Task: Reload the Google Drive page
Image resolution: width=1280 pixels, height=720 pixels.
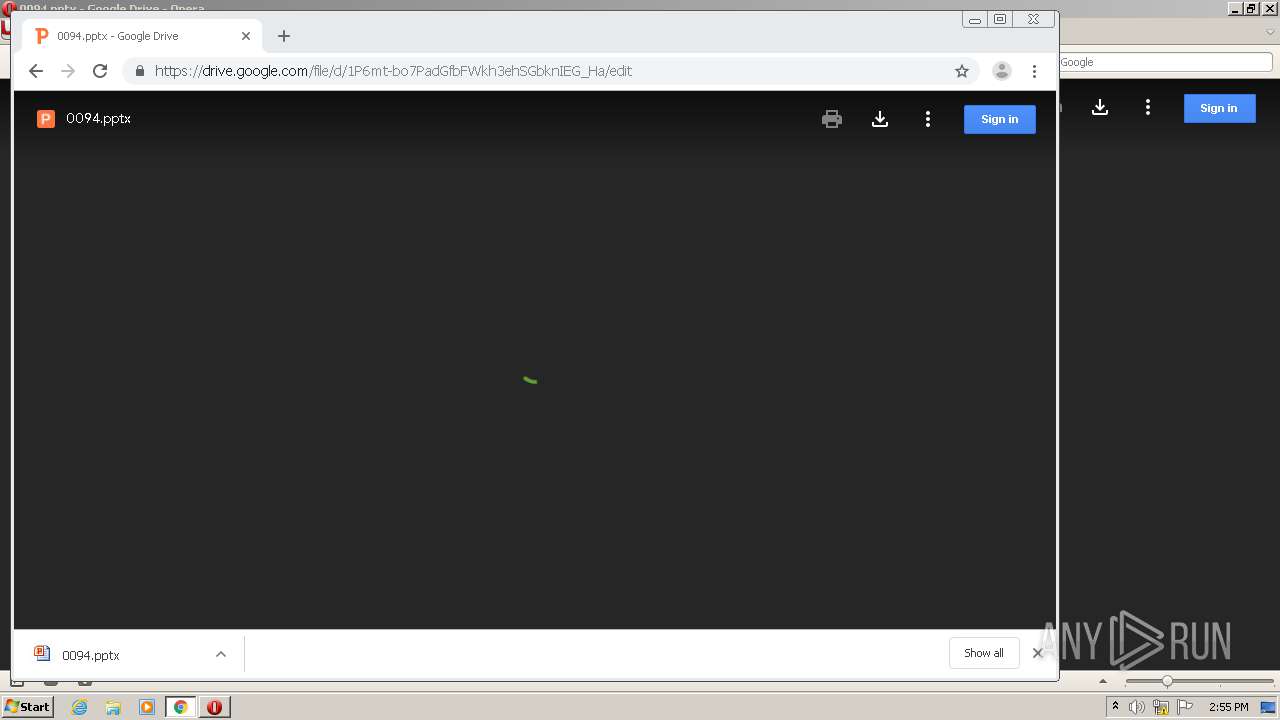Action: [x=100, y=71]
